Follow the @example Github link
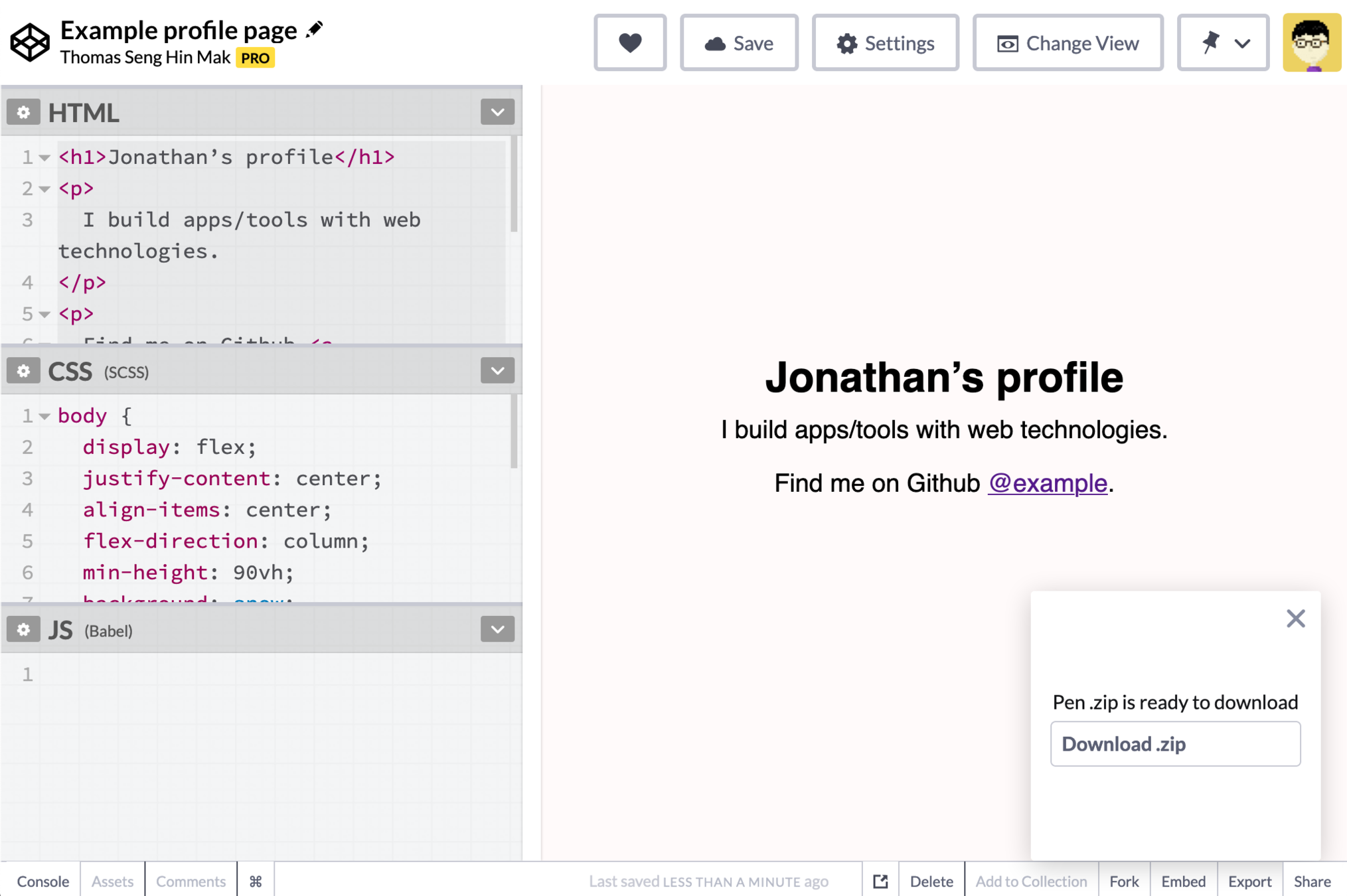This screenshot has height=896, width=1347. (x=1047, y=483)
